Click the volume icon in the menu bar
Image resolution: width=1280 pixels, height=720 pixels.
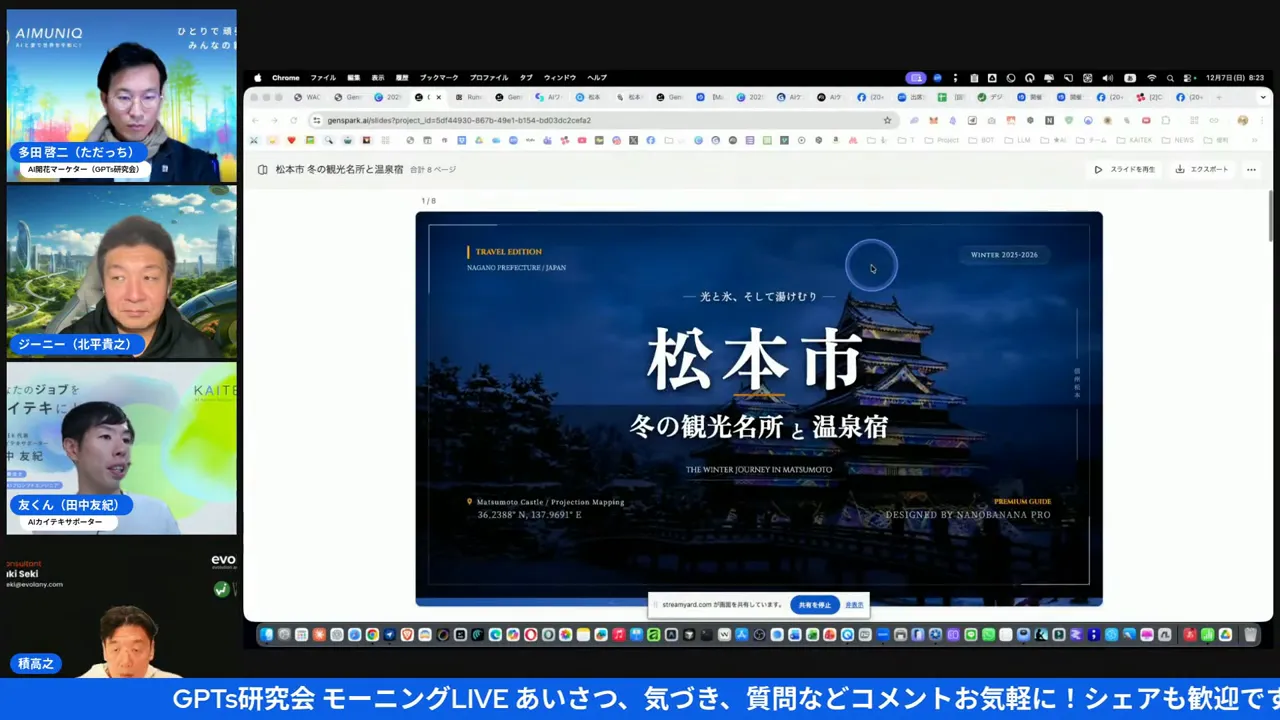click(x=1108, y=77)
